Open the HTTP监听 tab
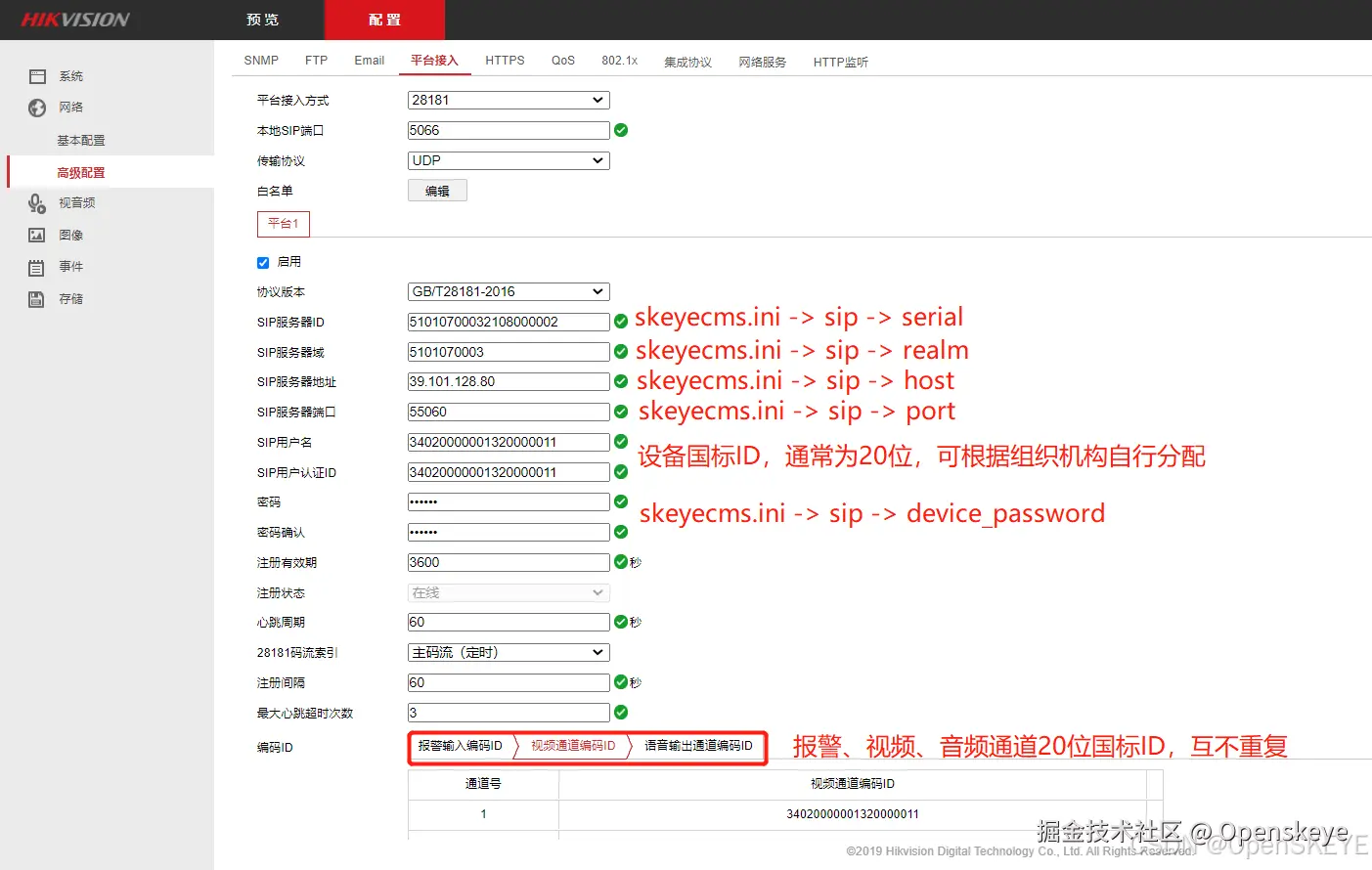The height and width of the screenshot is (870, 1372). point(841,62)
